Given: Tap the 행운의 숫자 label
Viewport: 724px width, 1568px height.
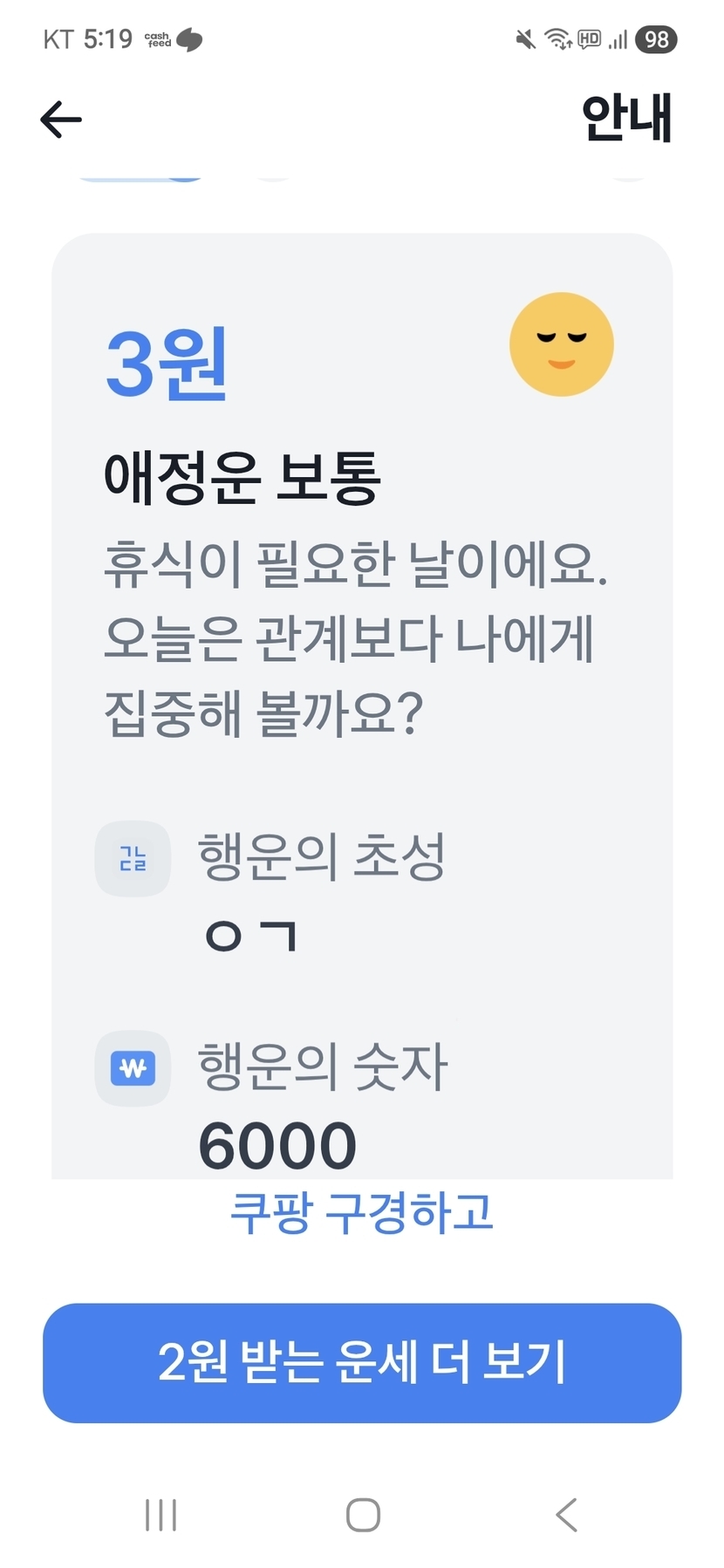Looking at the screenshot, I should [x=323, y=1067].
